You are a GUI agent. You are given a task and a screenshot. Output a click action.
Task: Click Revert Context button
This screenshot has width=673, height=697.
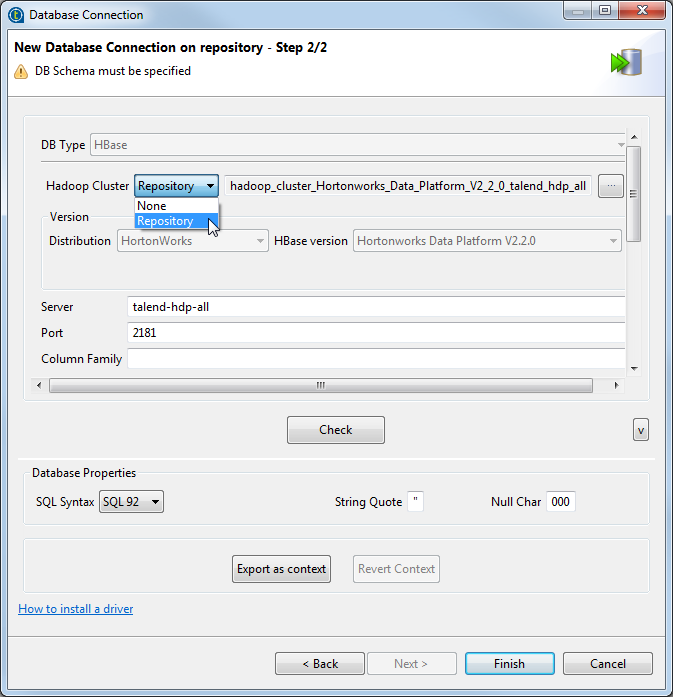pyautogui.click(x=397, y=569)
